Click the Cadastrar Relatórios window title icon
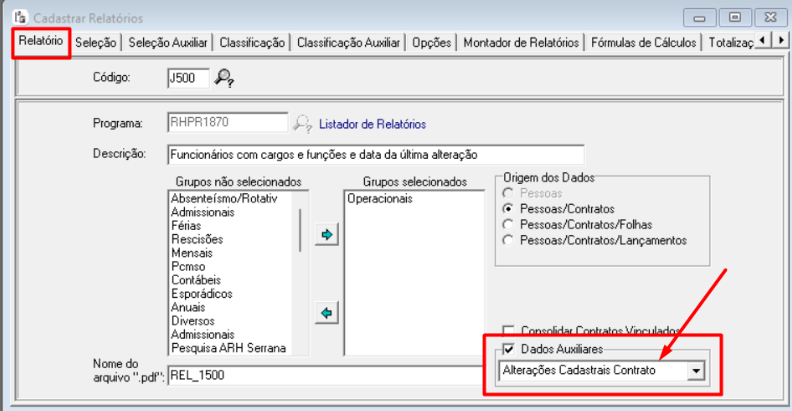This screenshot has width=792, height=411. (18, 18)
